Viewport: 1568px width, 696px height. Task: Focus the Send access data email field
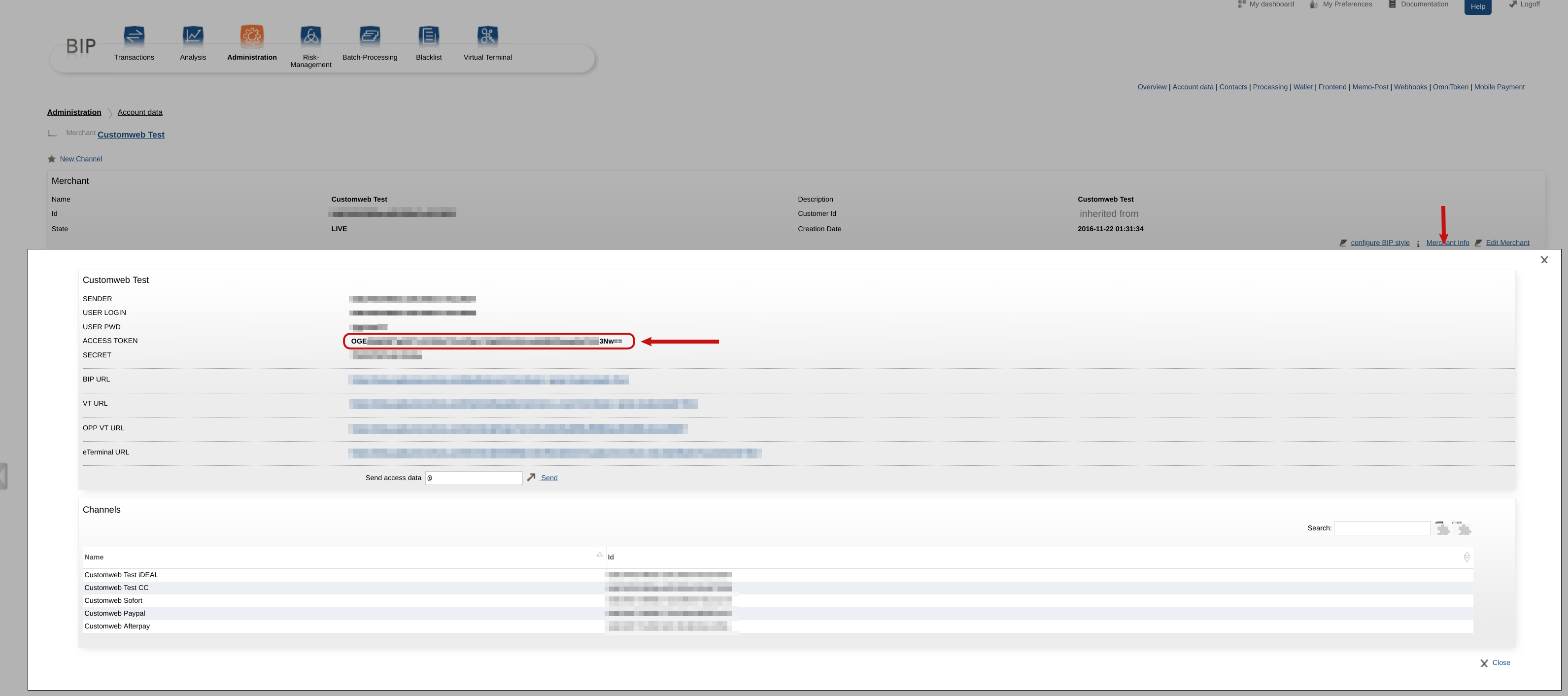(x=474, y=478)
